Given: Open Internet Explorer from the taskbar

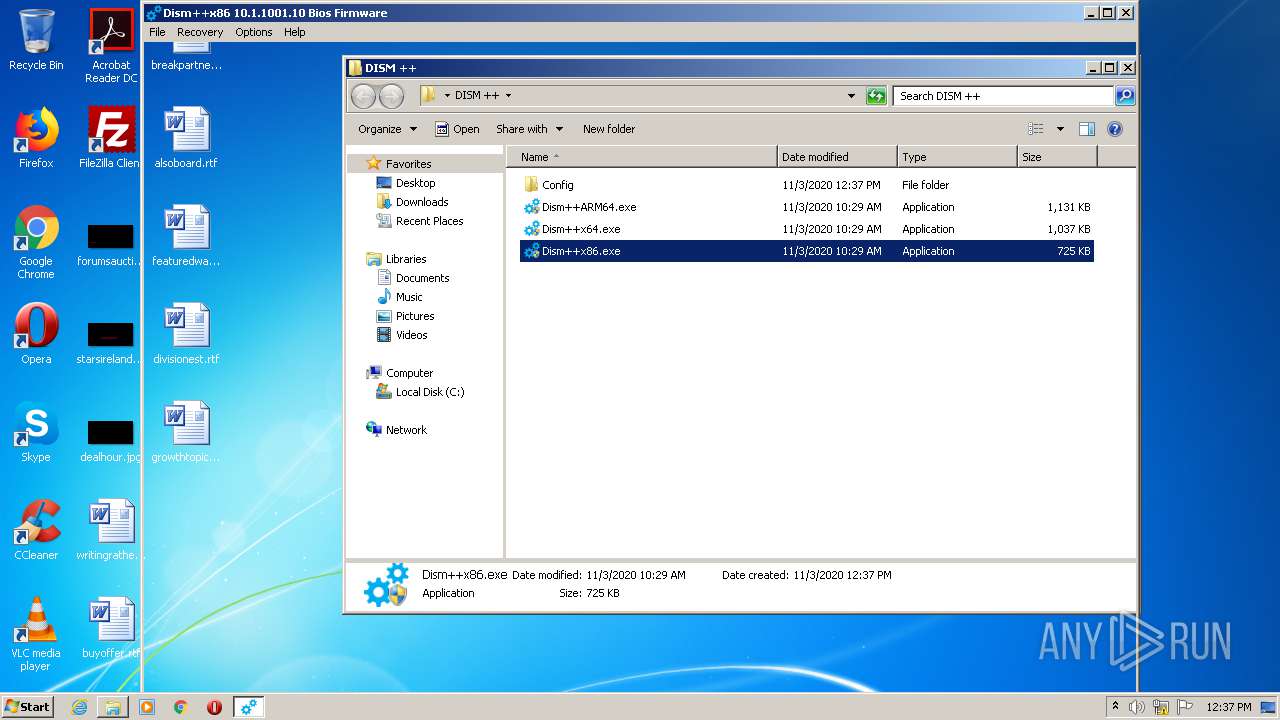Looking at the screenshot, I should click(79, 707).
